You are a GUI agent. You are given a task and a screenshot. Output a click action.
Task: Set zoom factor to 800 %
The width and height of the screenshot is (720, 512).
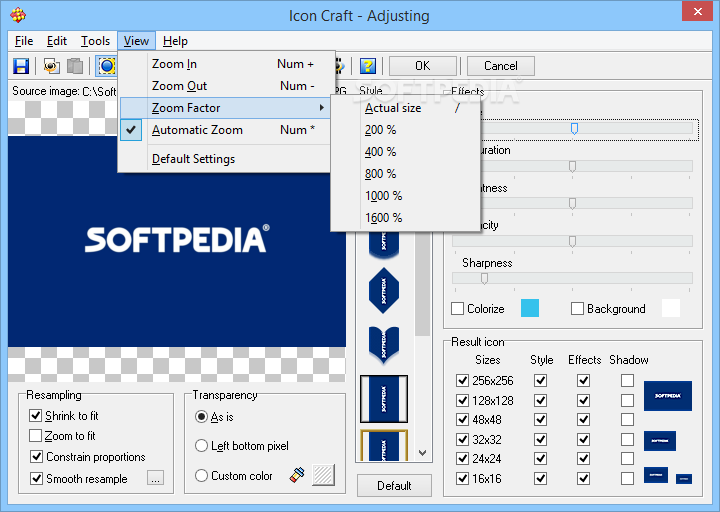click(405, 174)
